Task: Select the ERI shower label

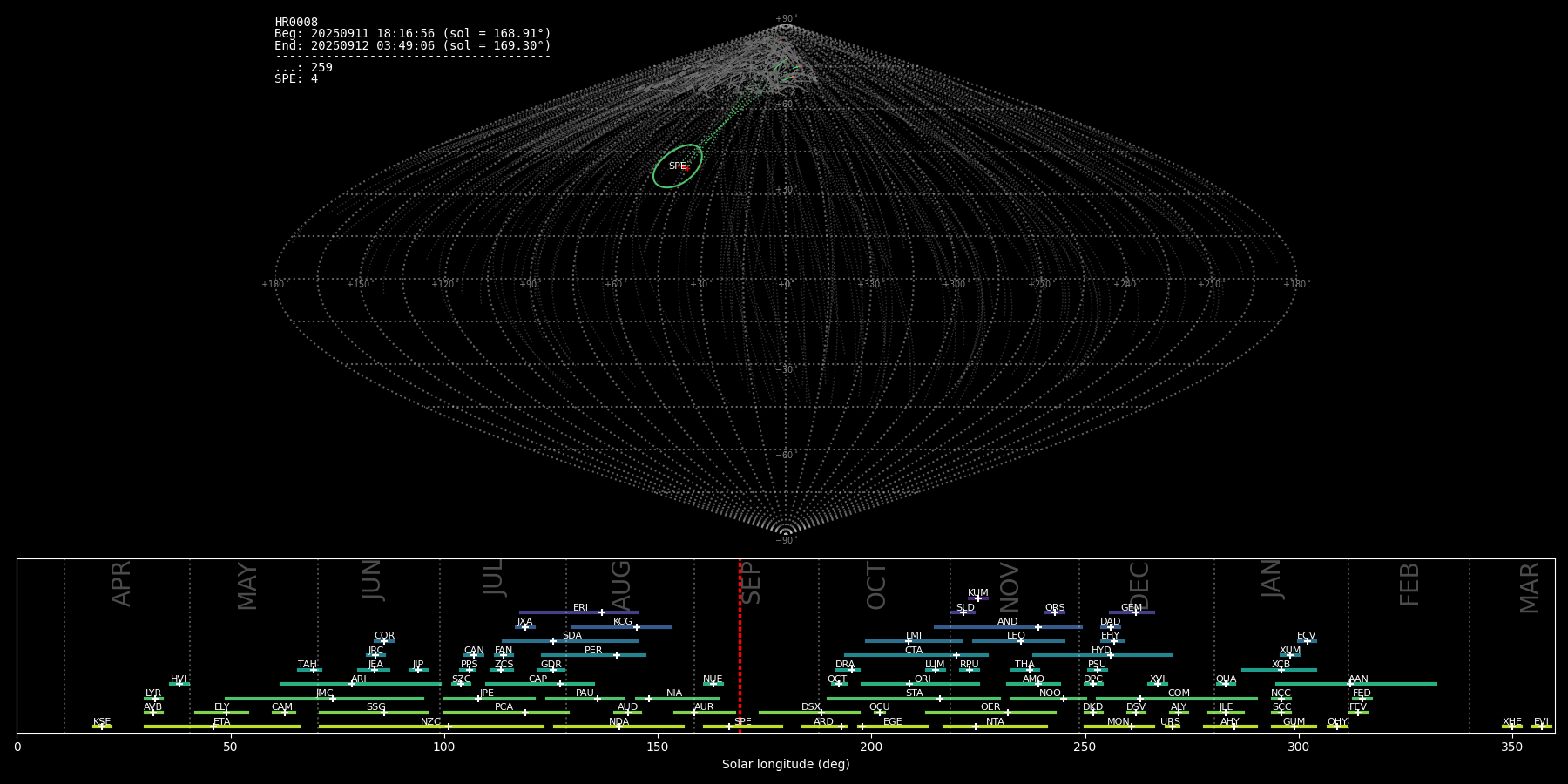Action: (x=580, y=608)
